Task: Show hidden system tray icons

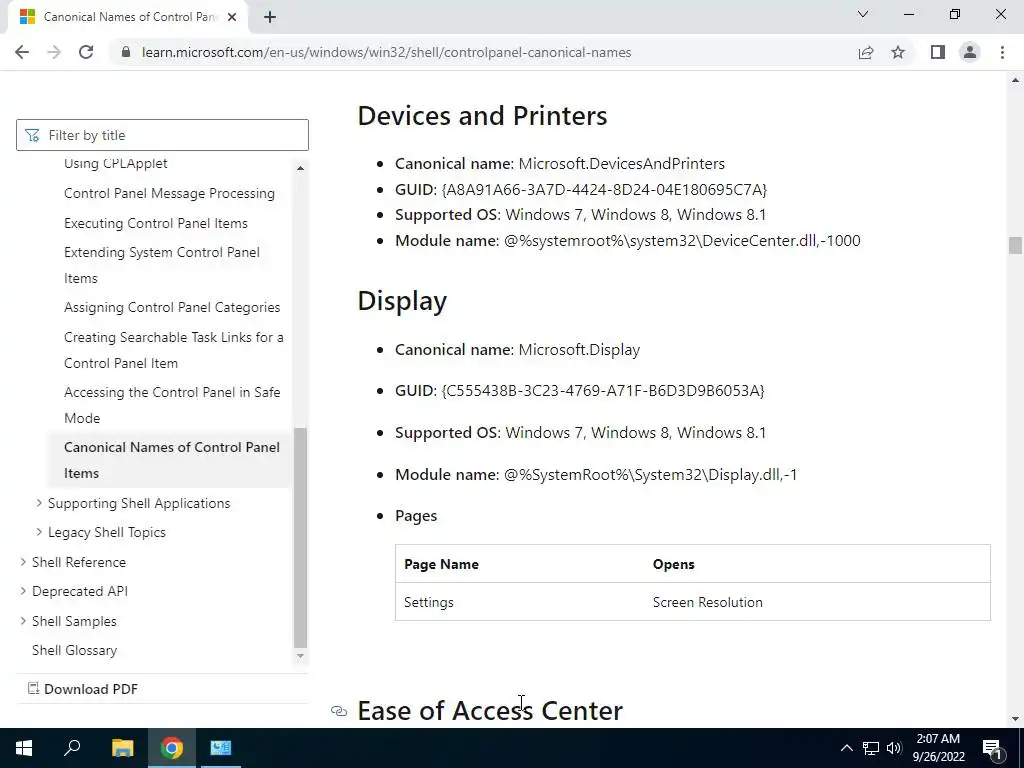Action: pos(846,748)
